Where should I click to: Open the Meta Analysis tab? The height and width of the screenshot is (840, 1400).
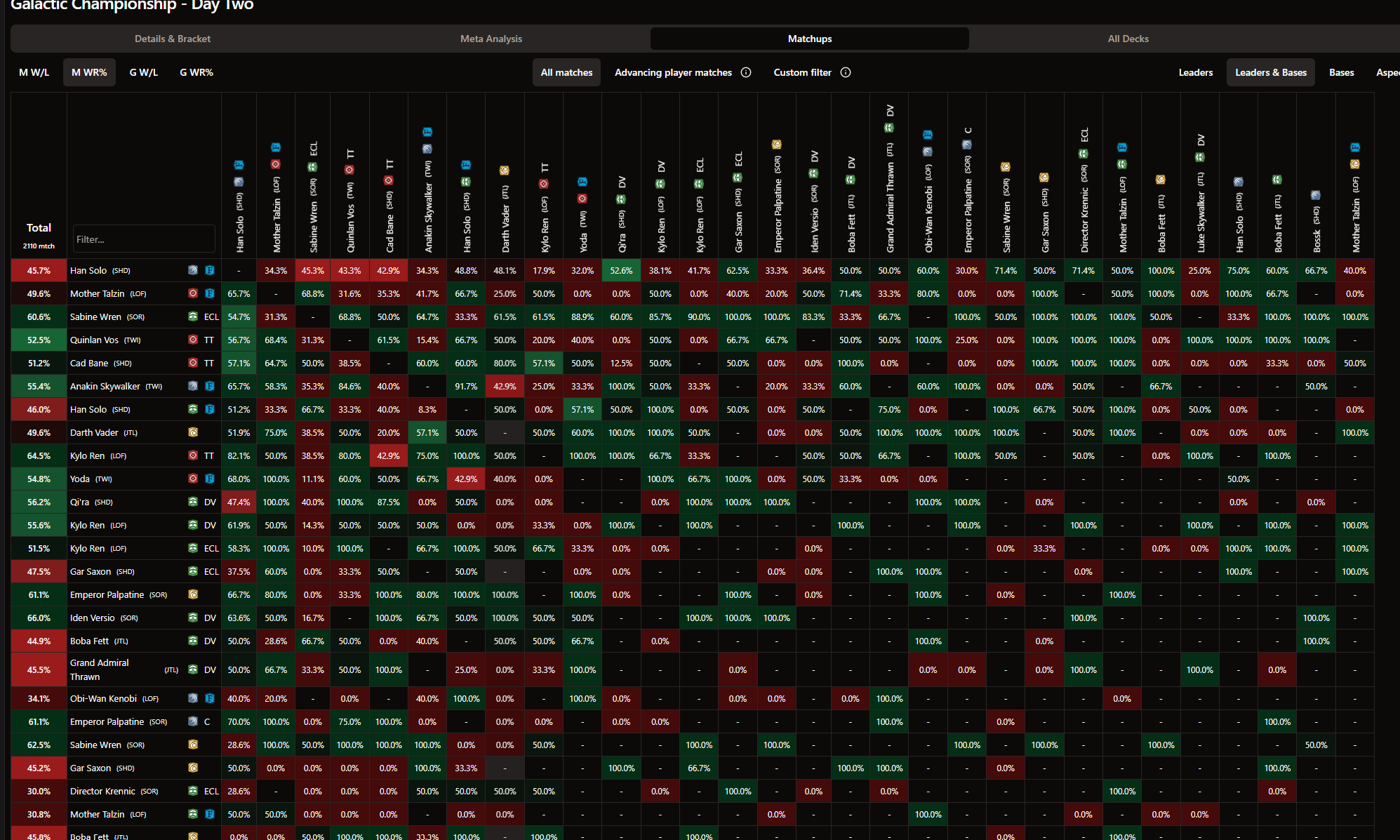(x=491, y=39)
